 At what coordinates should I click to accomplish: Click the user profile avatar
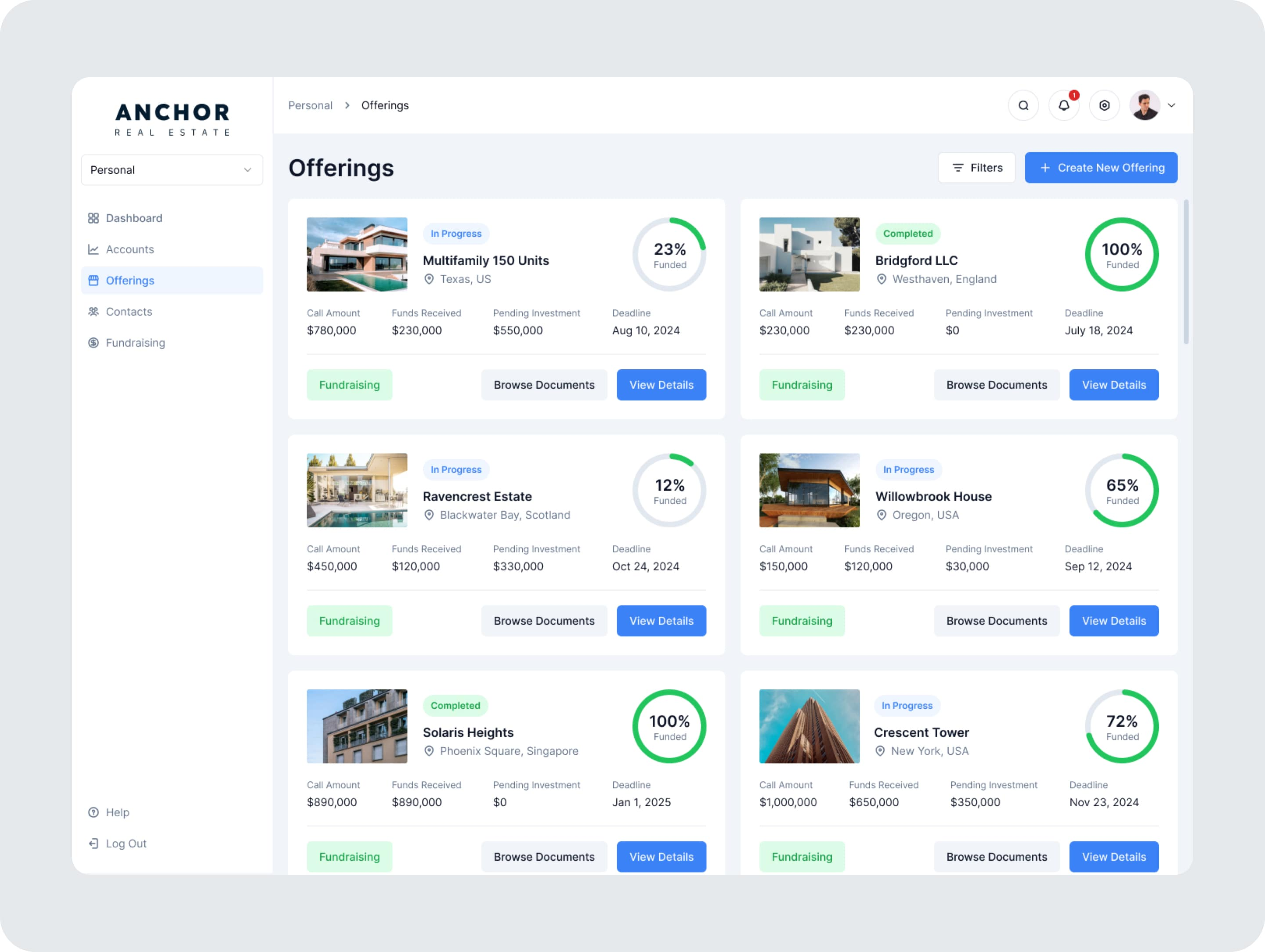coord(1145,105)
